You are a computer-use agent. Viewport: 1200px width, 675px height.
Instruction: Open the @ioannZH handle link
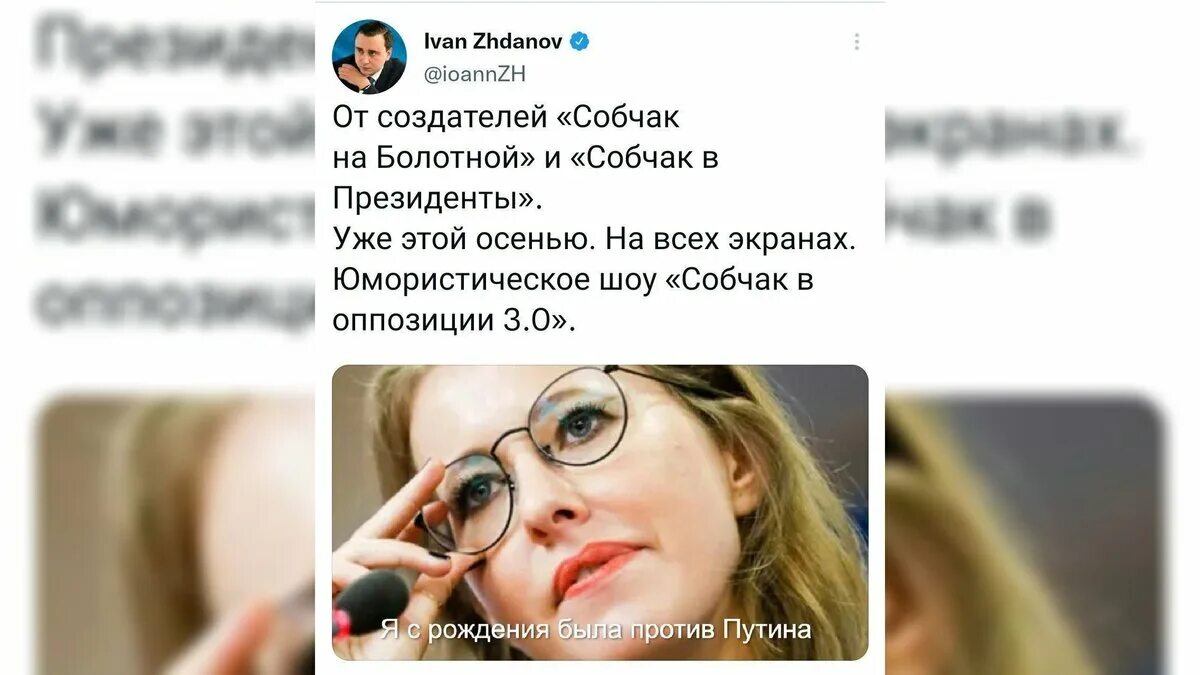[x=475, y=74]
